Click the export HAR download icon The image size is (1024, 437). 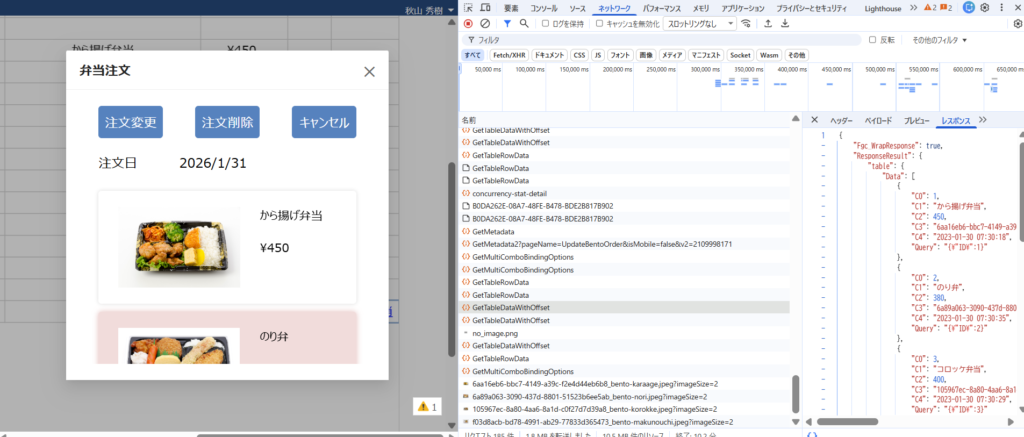[786, 23]
